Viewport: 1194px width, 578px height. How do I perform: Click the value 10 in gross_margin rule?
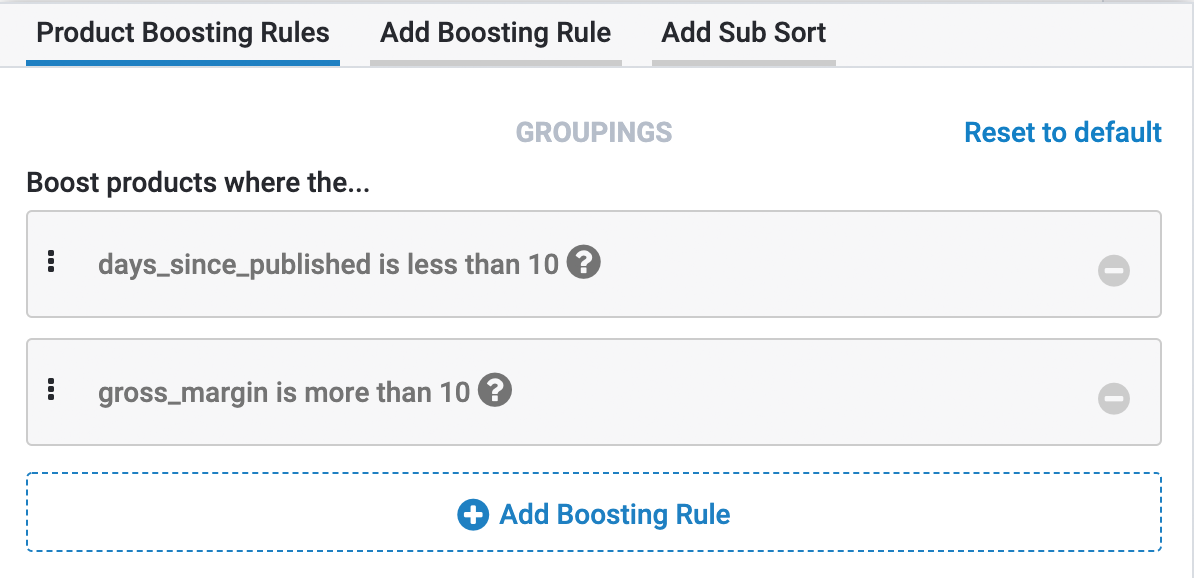click(454, 392)
